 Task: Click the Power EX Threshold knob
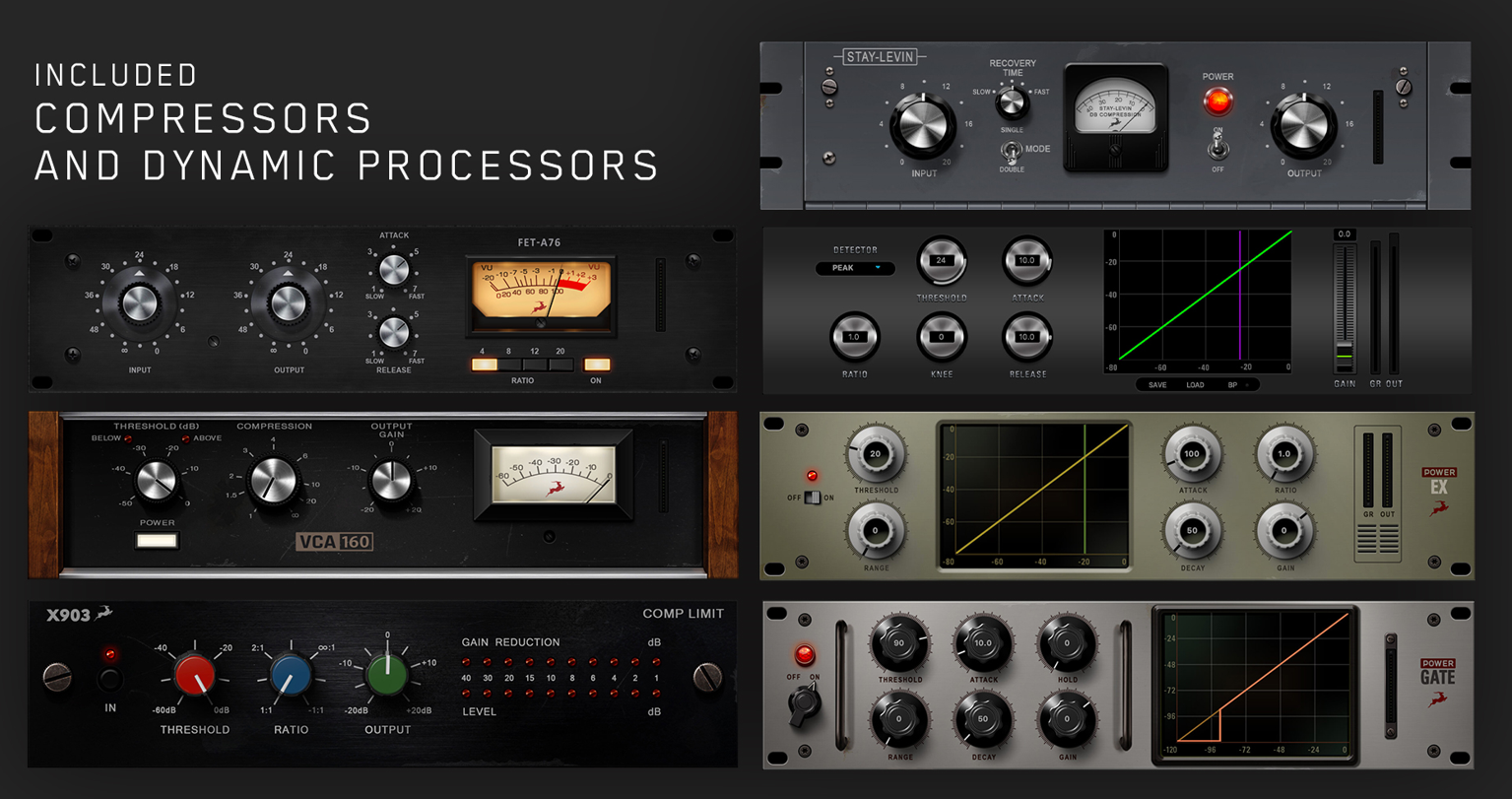click(x=875, y=454)
